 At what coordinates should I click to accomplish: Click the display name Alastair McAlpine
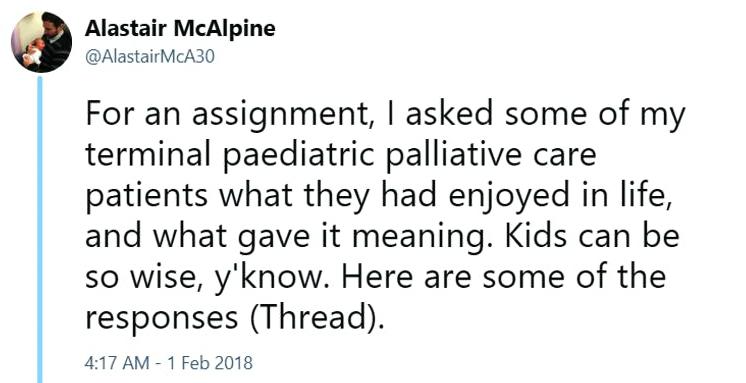pyautogui.click(x=180, y=29)
